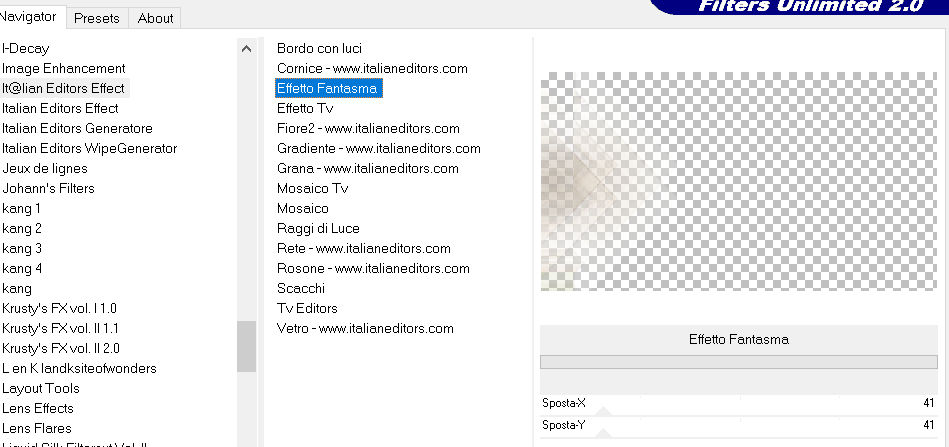The height and width of the screenshot is (447, 949).
Task: Select the Lens Effects category
Action: click(x=38, y=408)
